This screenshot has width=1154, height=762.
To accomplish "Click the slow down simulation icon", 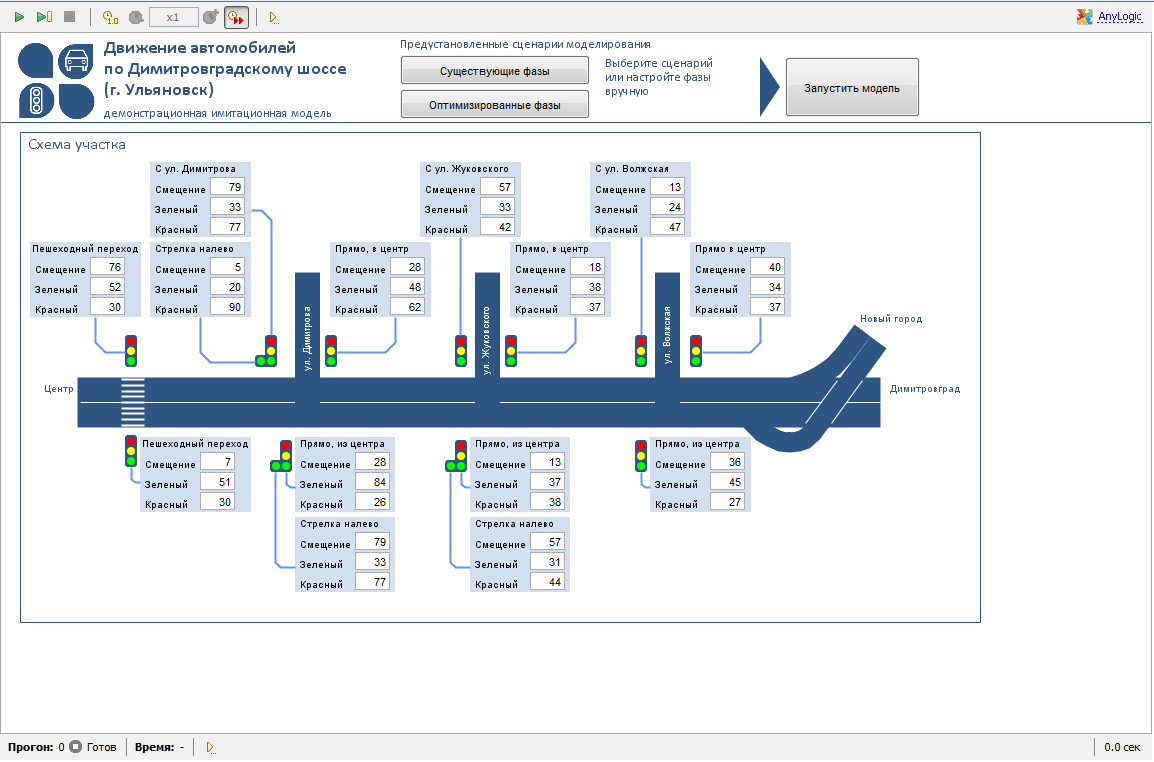I will pos(136,17).
